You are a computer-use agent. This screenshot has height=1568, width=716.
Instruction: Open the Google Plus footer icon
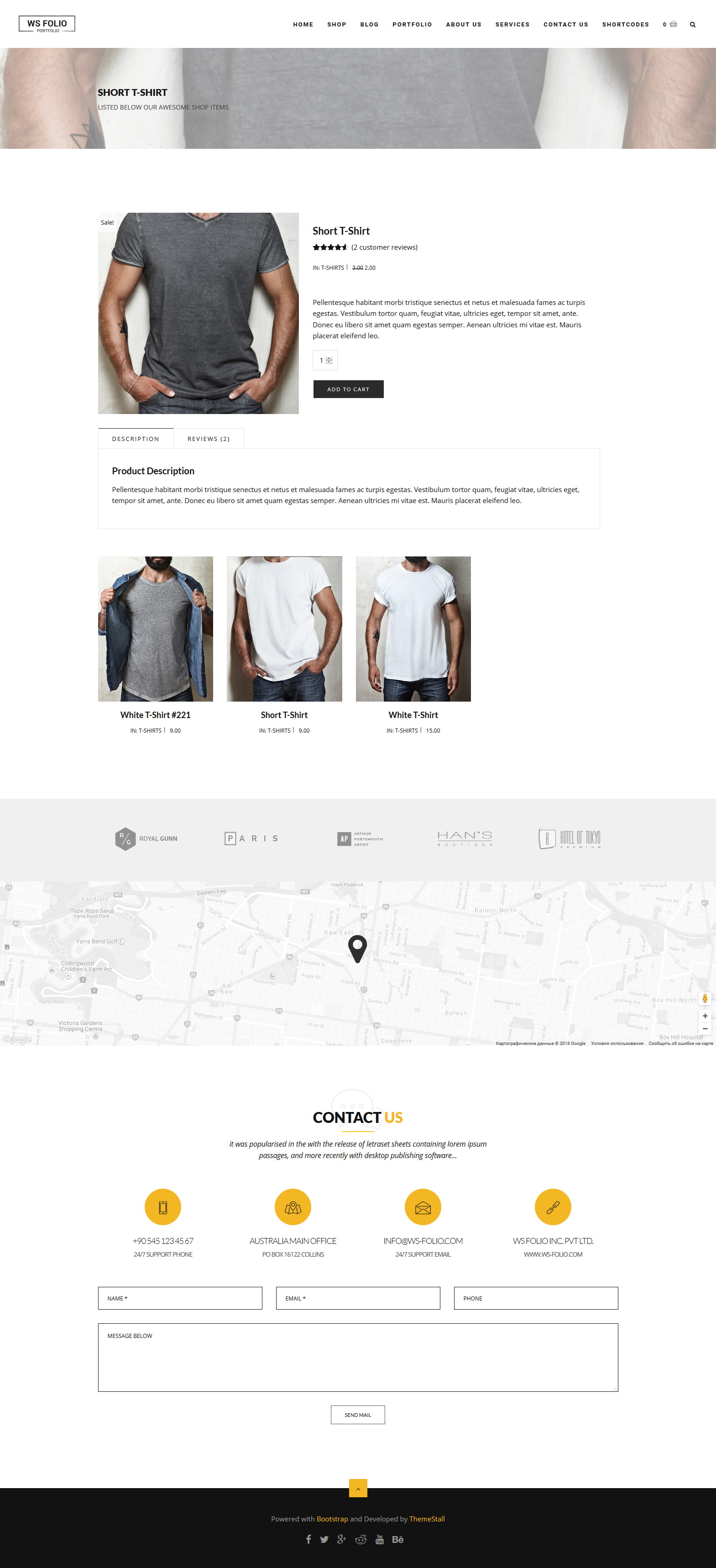click(342, 1539)
